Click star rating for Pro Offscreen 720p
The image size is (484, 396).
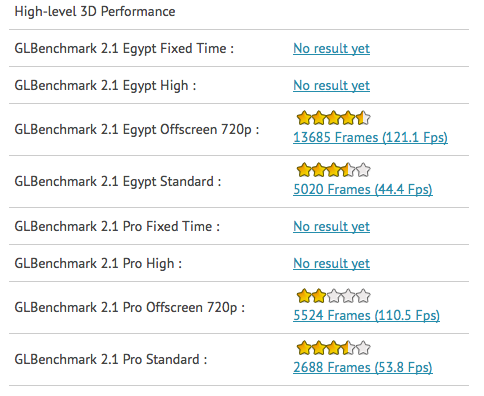point(333,296)
